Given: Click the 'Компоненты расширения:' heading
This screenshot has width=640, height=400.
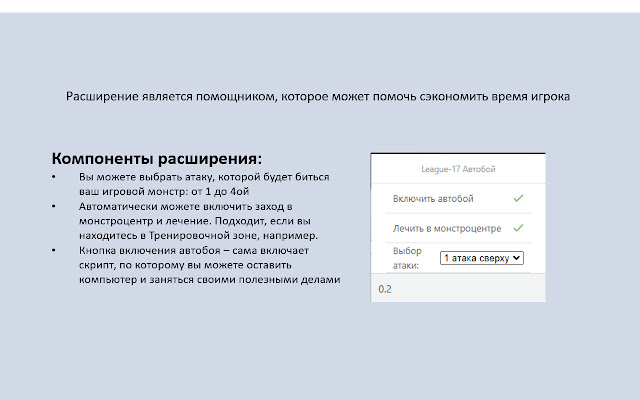Looking at the screenshot, I should pos(157,158).
